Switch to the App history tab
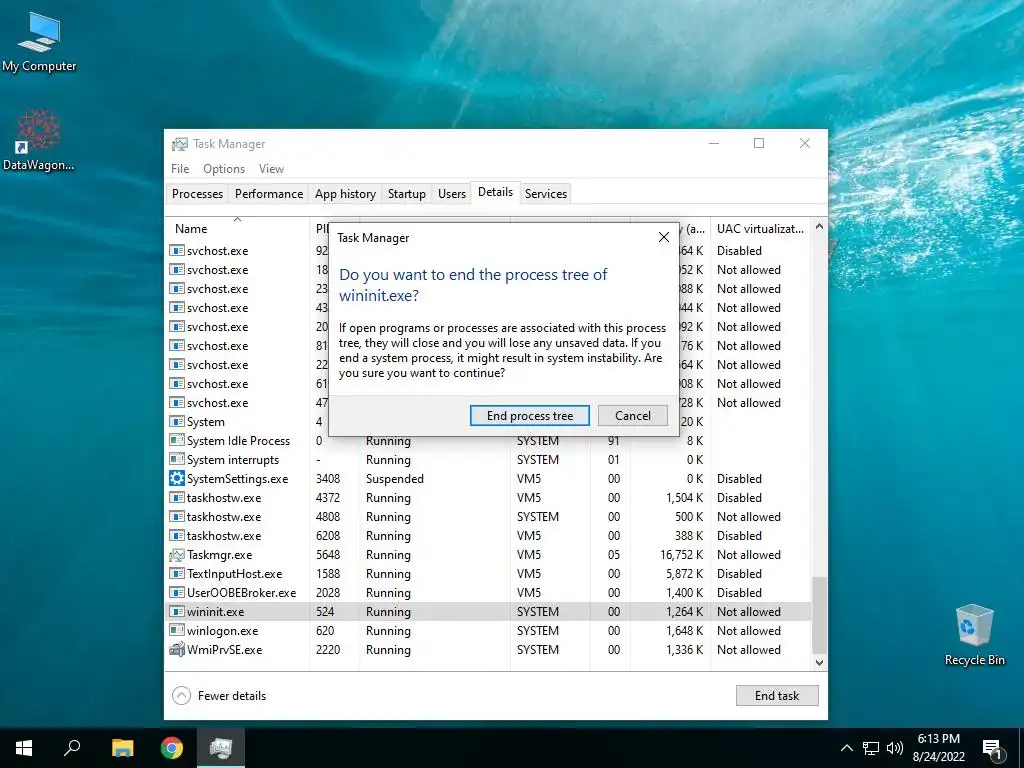1024x768 pixels. click(x=345, y=194)
